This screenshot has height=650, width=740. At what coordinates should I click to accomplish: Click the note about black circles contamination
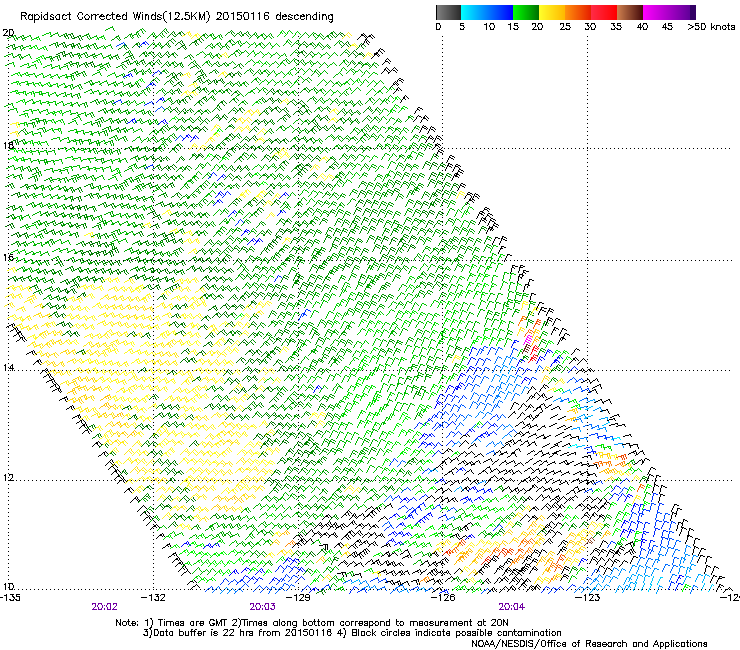[x=449, y=633]
